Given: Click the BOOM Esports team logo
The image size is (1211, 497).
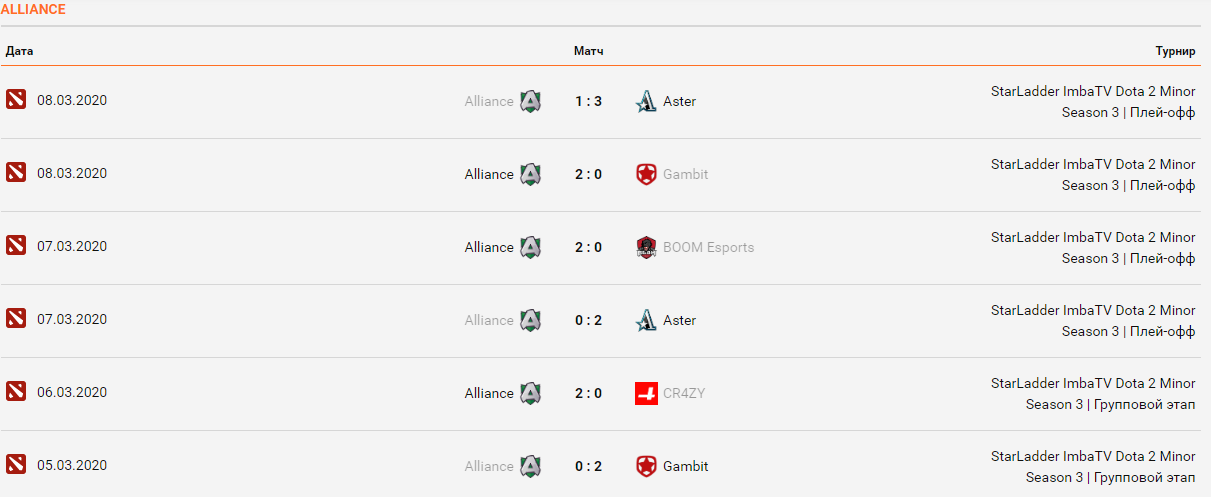Looking at the screenshot, I should (646, 247).
